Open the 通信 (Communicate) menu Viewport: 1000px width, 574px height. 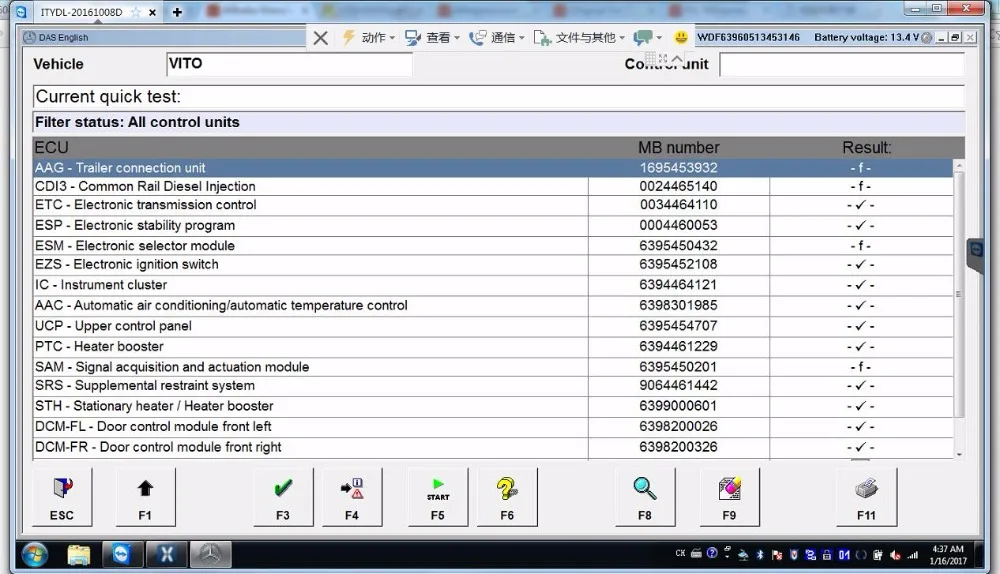point(497,38)
